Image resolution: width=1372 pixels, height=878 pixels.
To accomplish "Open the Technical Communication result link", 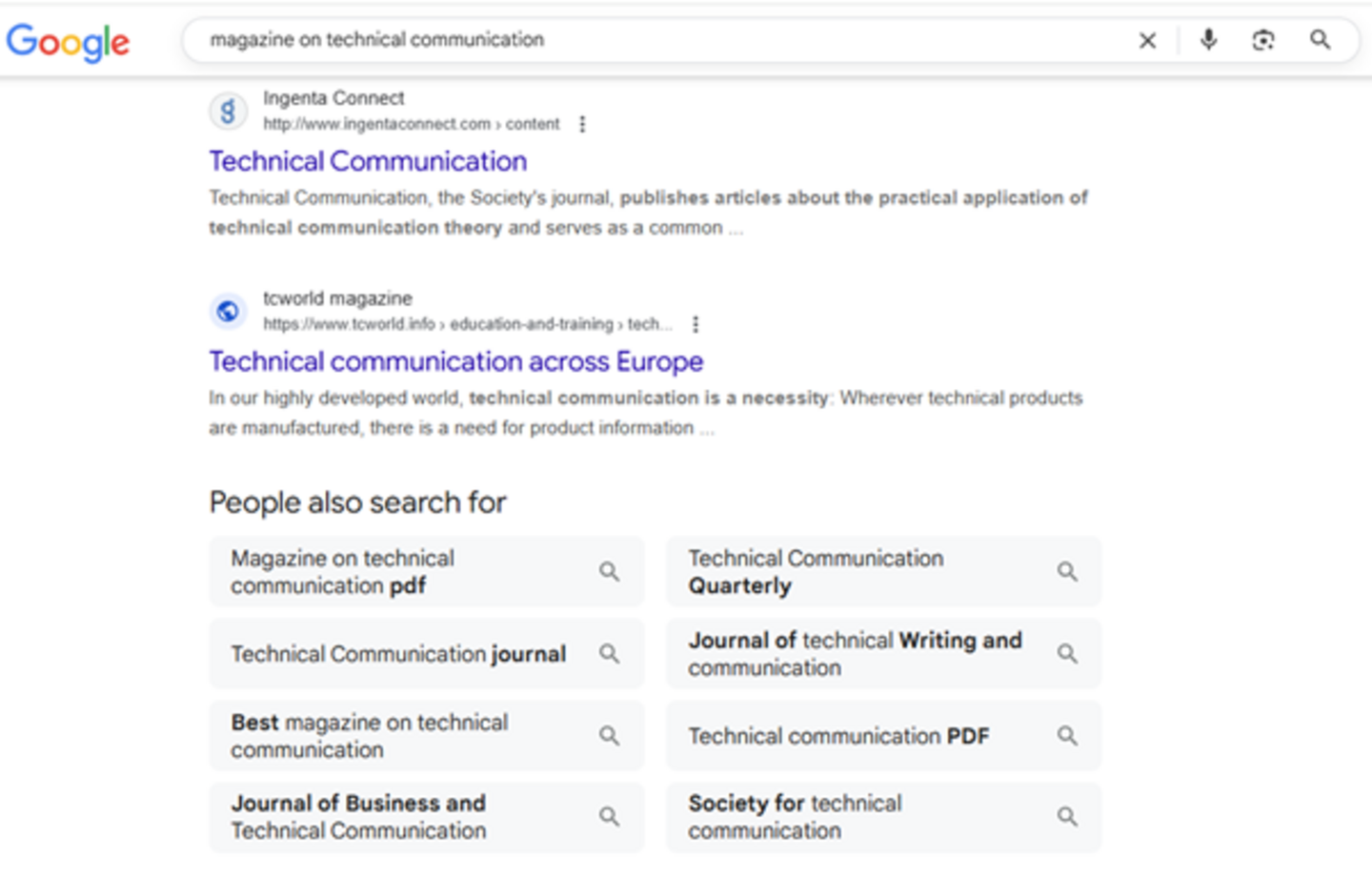I will click(368, 161).
